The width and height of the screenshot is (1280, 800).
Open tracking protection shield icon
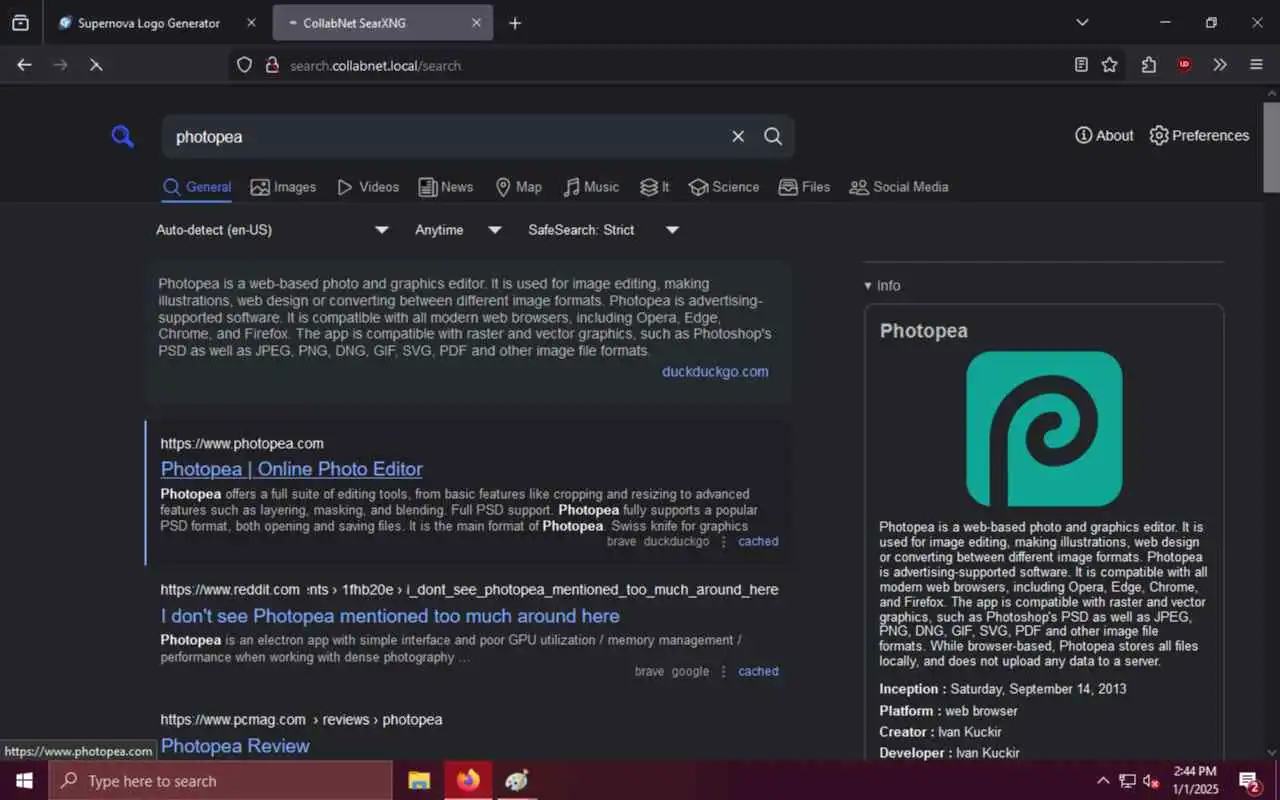pyautogui.click(x=244, y=65)
